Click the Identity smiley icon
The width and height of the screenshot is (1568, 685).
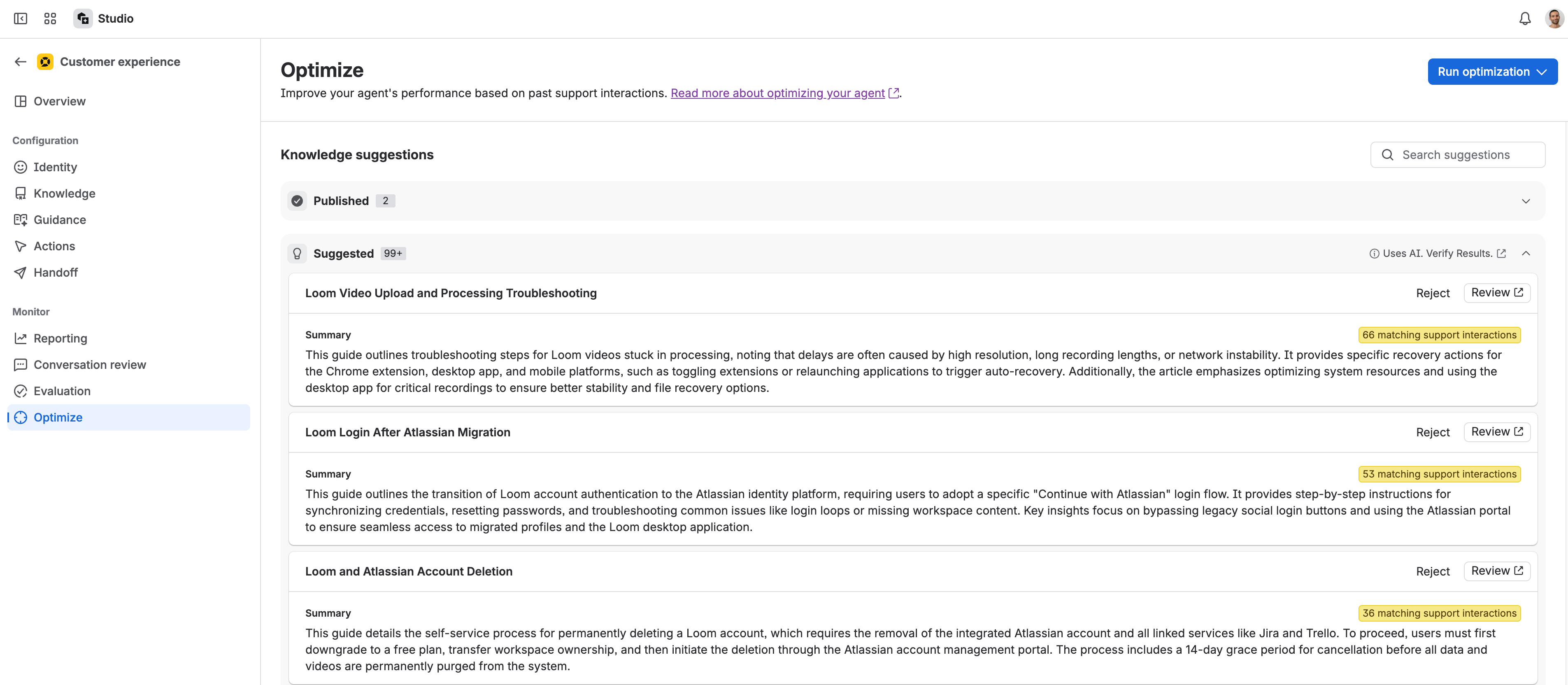(21, 167)
